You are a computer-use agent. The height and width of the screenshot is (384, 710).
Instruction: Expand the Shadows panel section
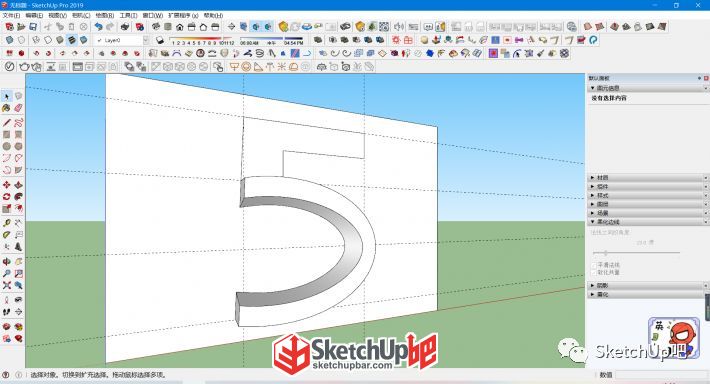648,285
